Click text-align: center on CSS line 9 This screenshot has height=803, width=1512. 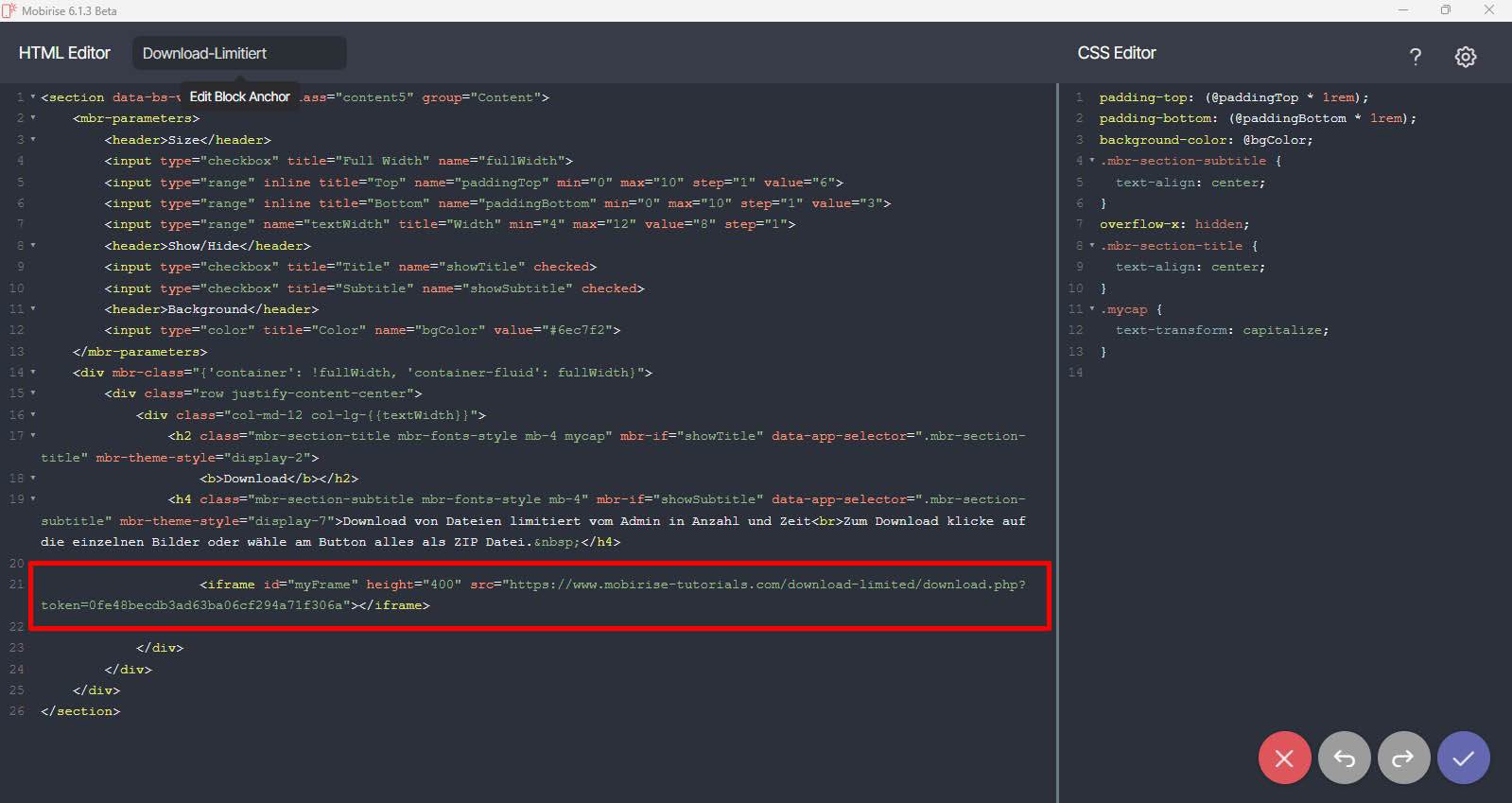click(x=1190, y=267)
